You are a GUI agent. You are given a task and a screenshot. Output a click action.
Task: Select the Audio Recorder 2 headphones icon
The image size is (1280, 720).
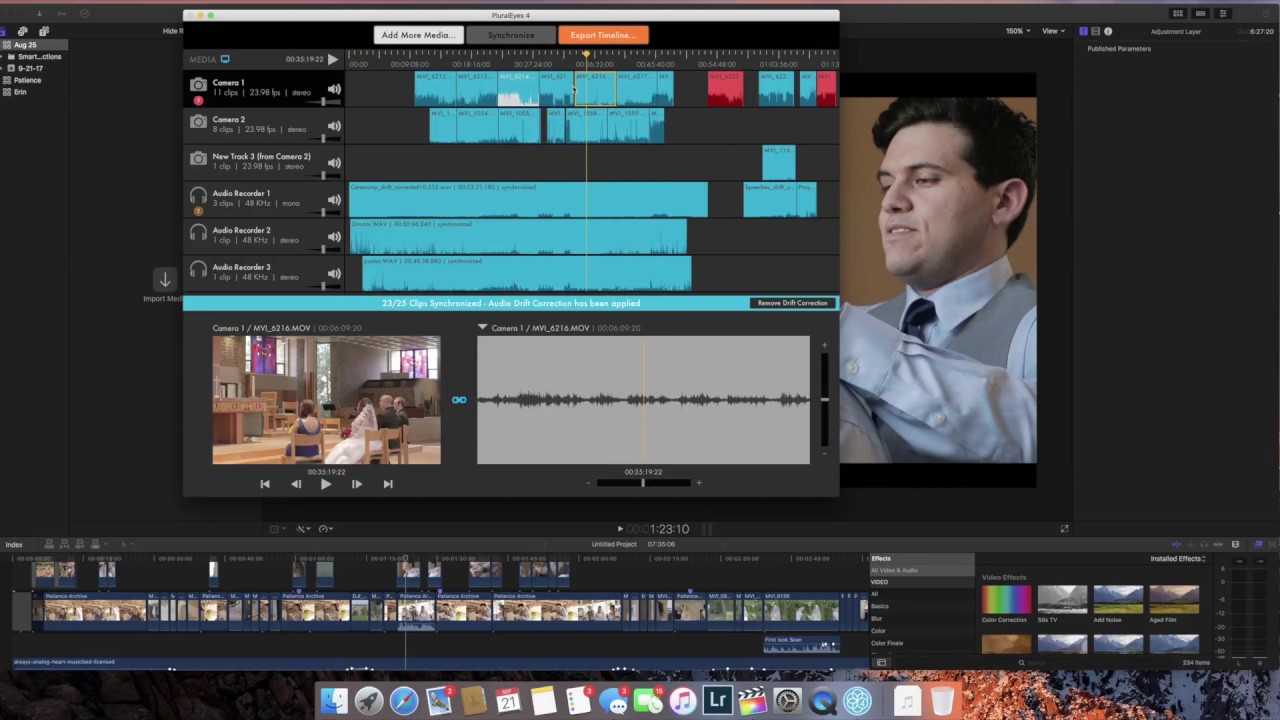[198, 233]
